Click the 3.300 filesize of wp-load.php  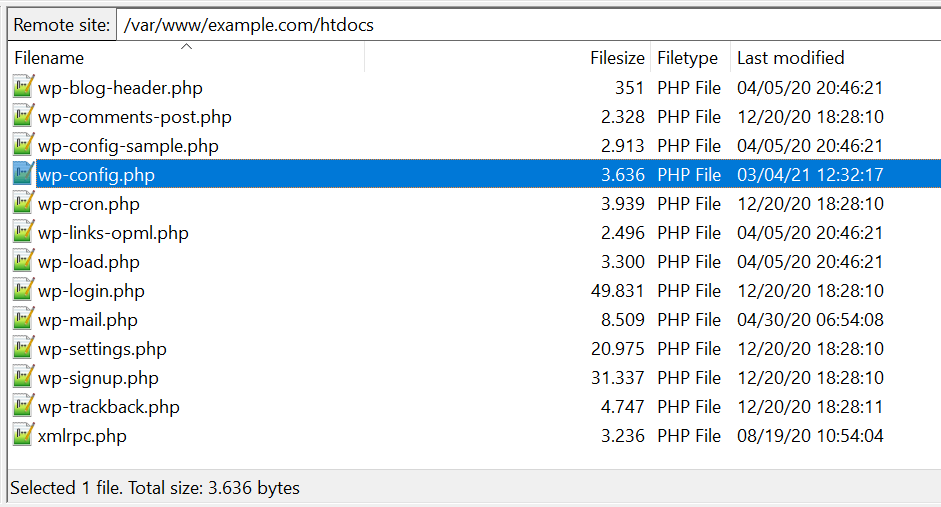click(x=623, y=262)
